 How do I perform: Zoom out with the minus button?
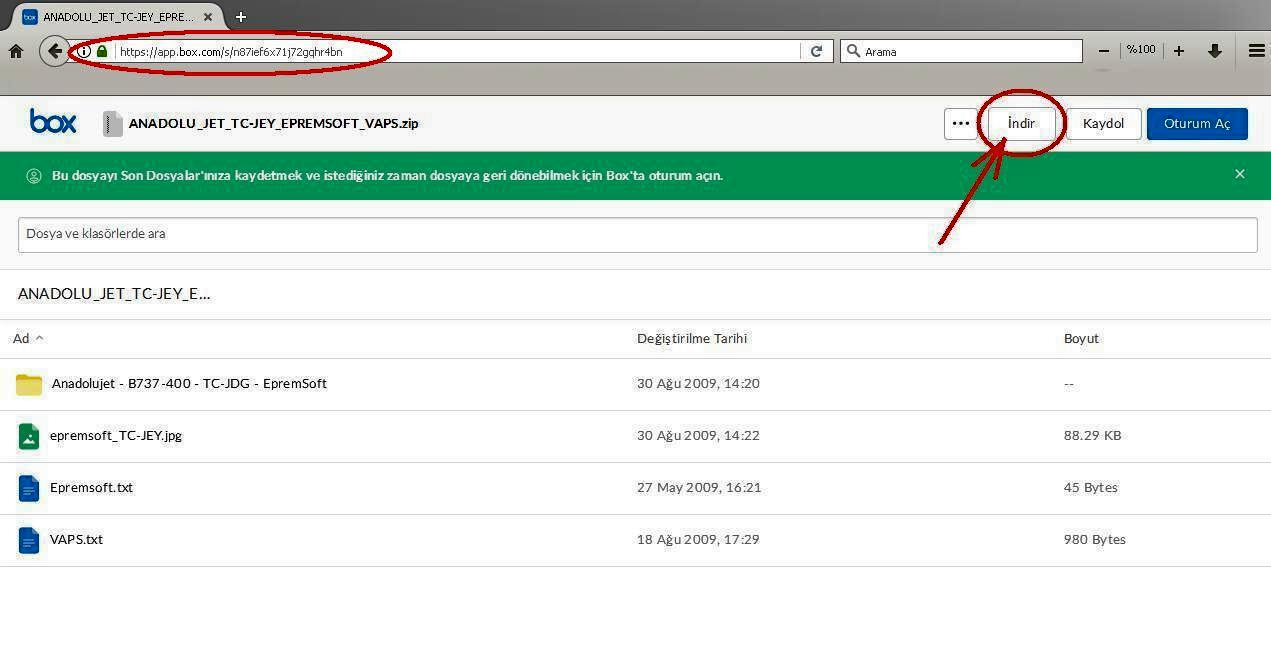(1104, 51)
